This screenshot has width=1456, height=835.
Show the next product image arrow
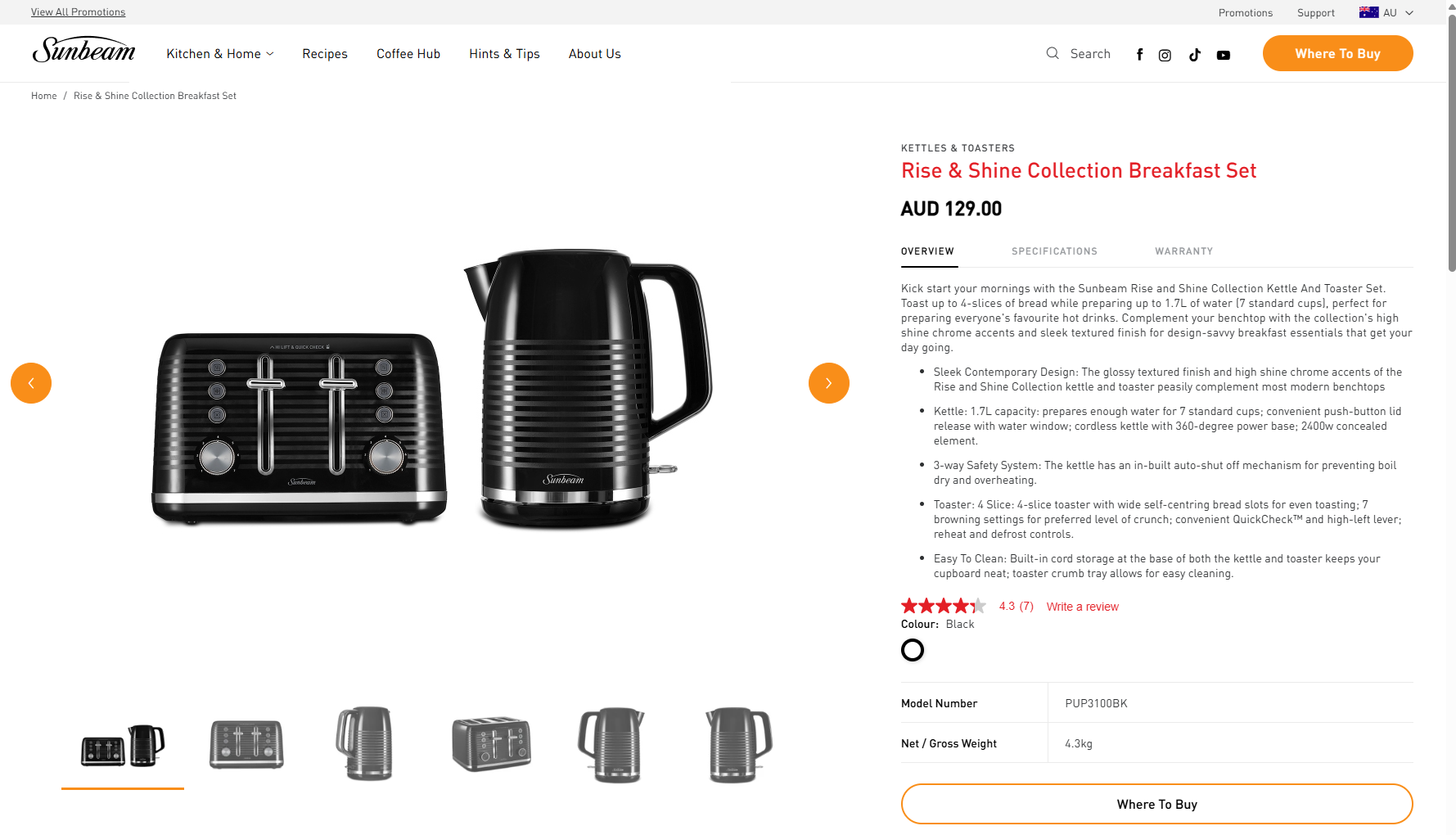click(x=829, y=383)
